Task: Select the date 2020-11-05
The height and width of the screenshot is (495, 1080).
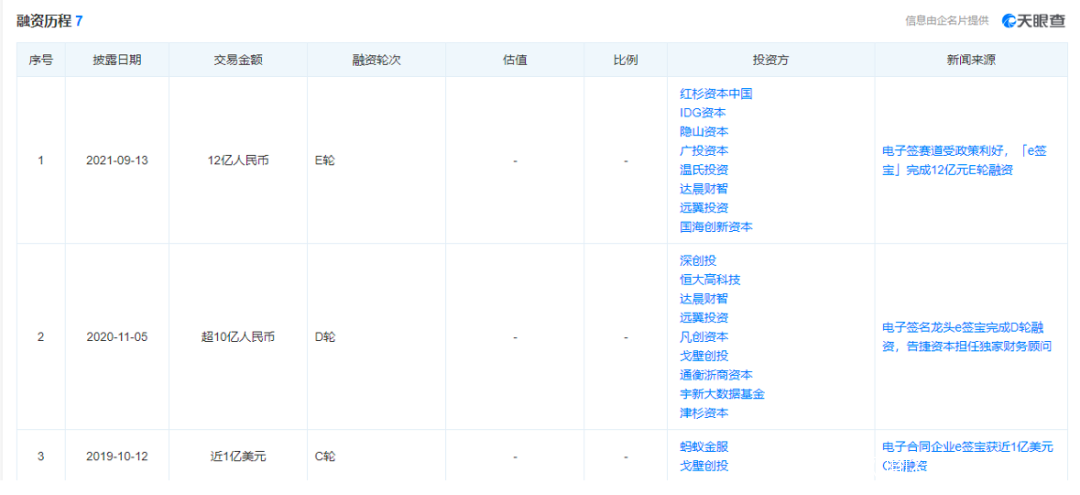Action: click(117, 337)
